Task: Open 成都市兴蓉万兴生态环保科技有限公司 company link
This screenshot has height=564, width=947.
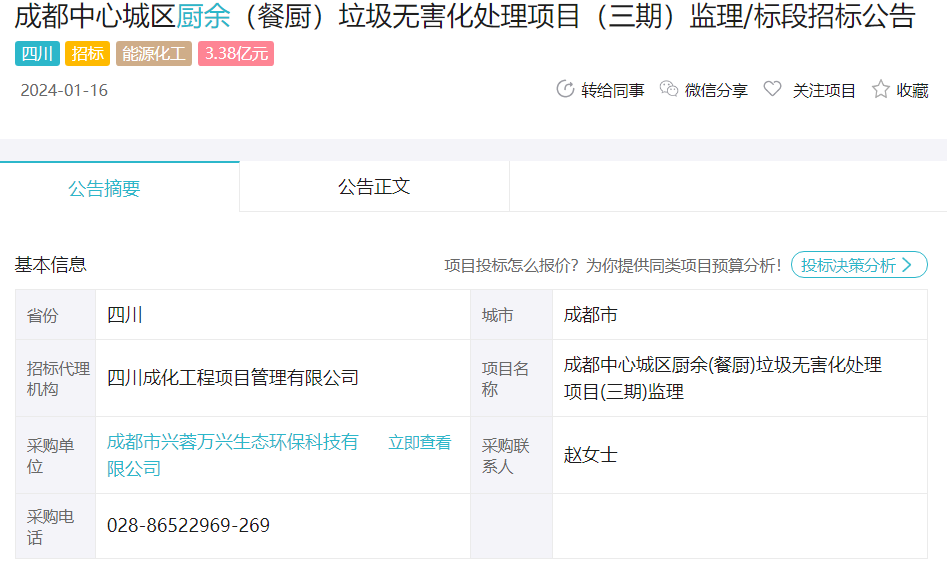Action: pyautogui.click(x=233, y=455)
